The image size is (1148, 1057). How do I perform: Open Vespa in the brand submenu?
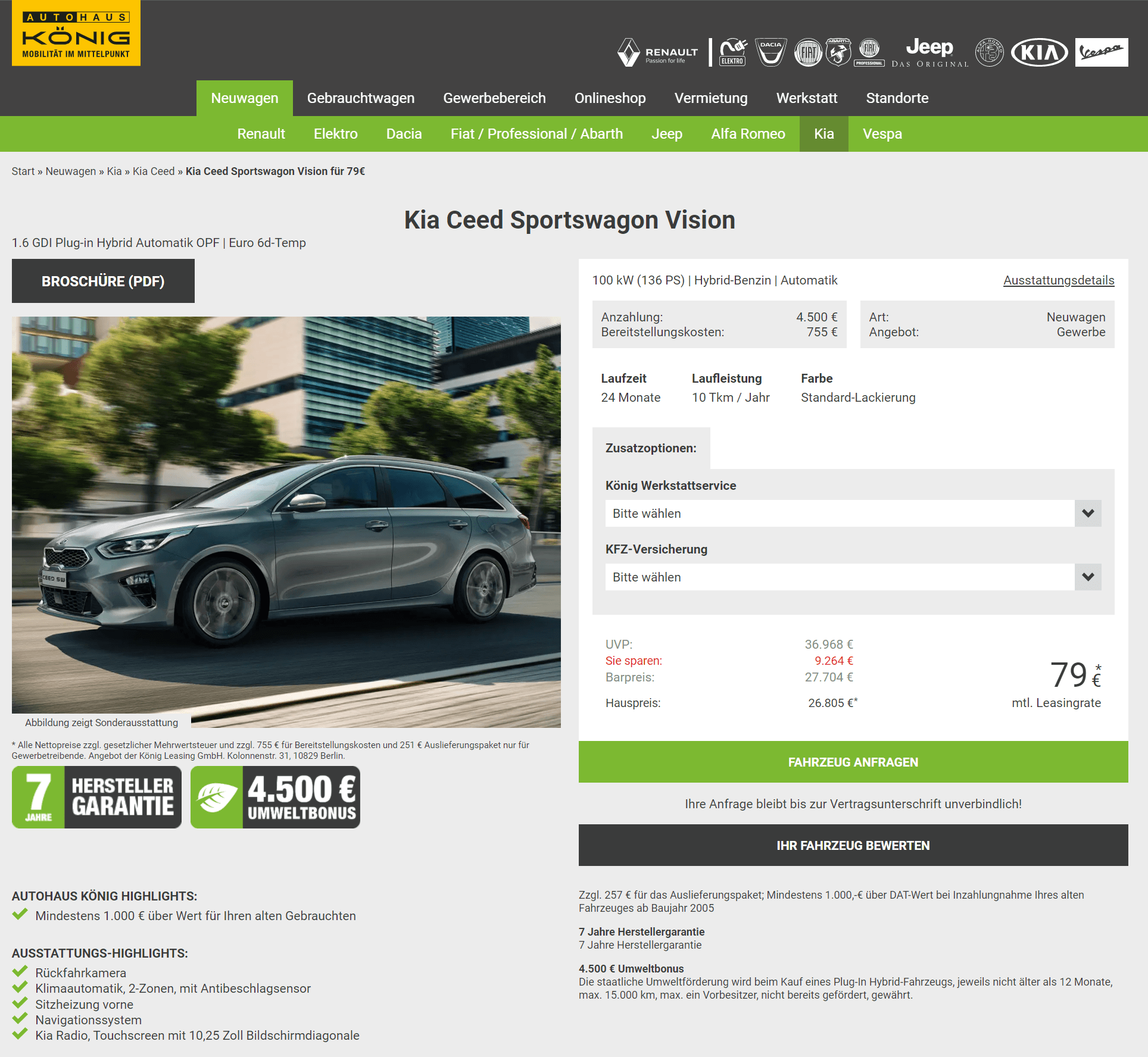[882, 134]
